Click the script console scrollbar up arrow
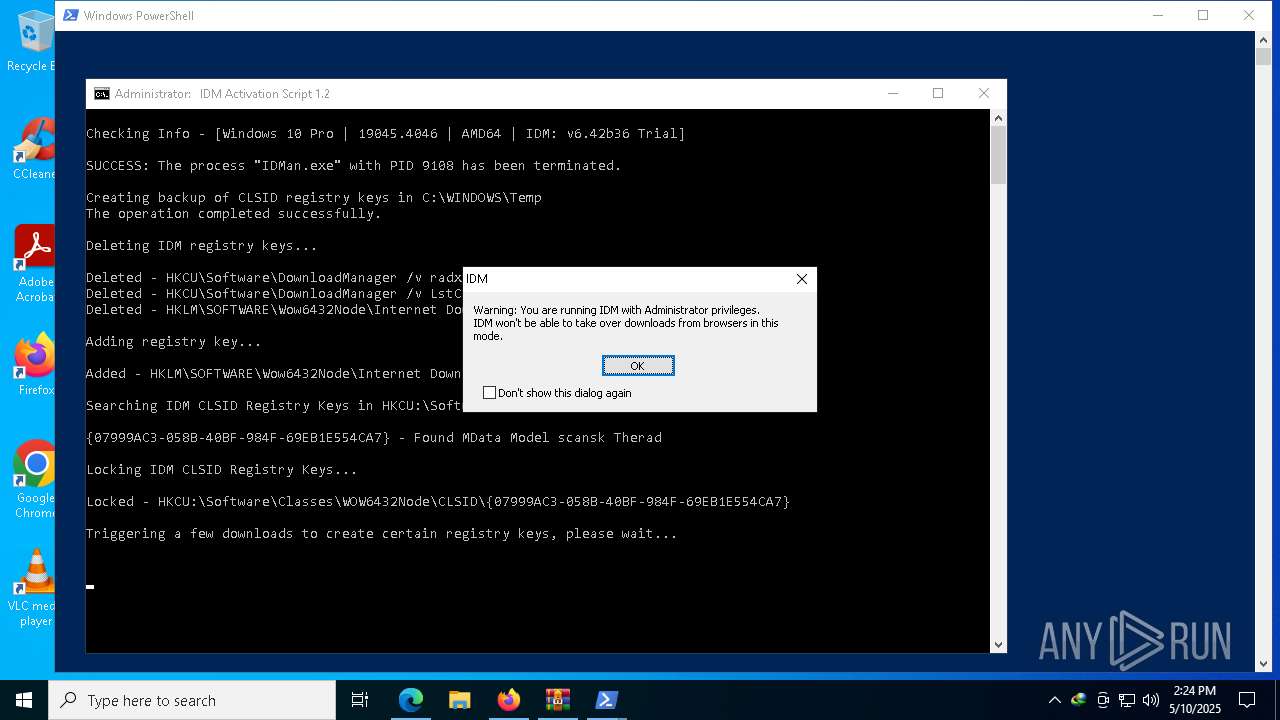Screen dimensions: 1280x720 pos(998,118)
